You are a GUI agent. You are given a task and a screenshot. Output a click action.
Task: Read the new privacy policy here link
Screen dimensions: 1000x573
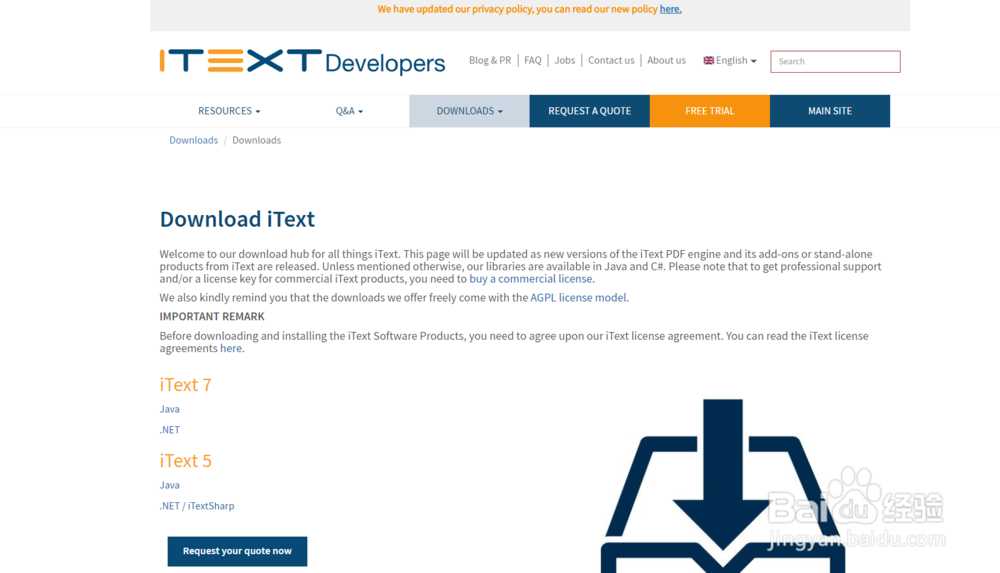click(670, 9)
